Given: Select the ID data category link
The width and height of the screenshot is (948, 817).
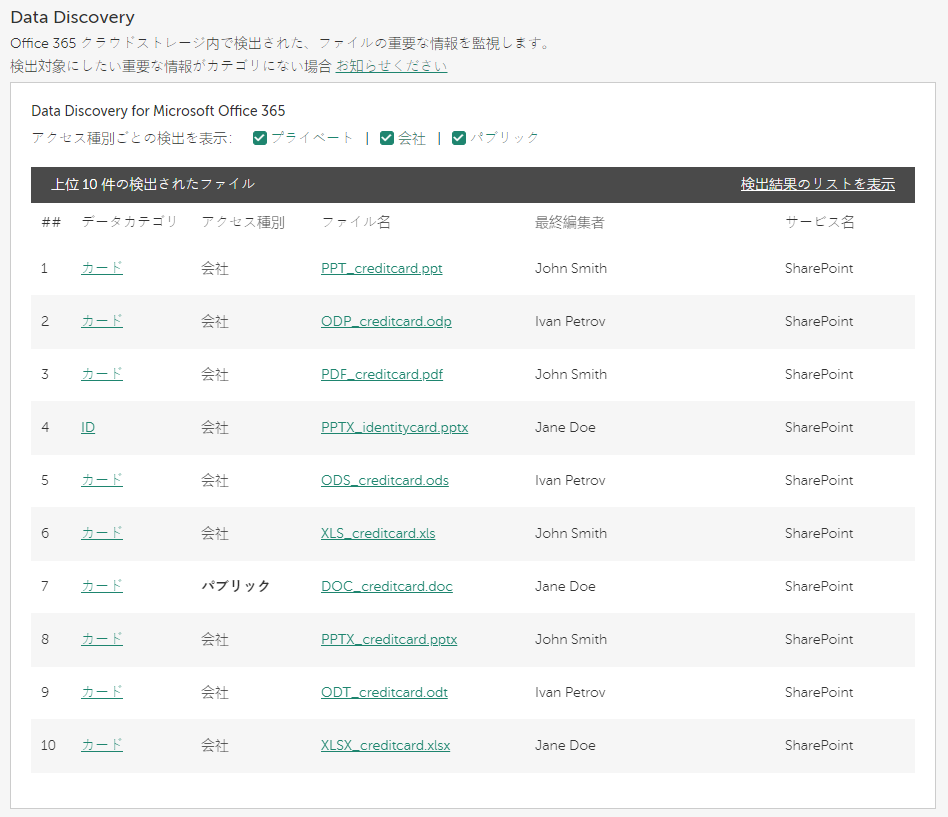Looking at the screenshot, I should tap(87, 427).
